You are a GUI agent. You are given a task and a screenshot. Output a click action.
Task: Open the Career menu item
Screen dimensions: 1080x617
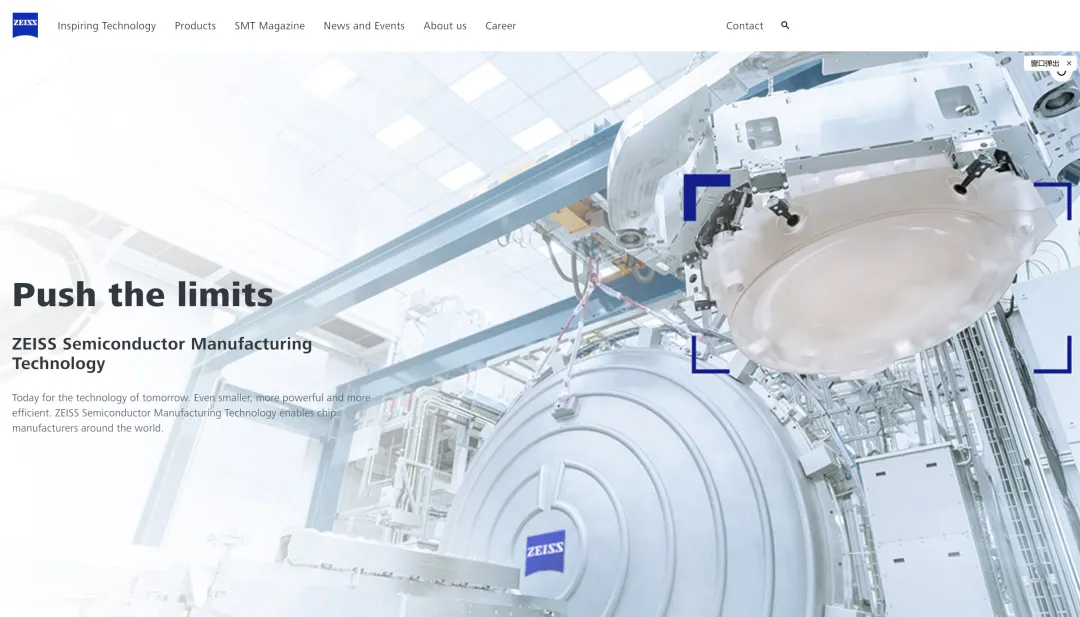[501, 26]
